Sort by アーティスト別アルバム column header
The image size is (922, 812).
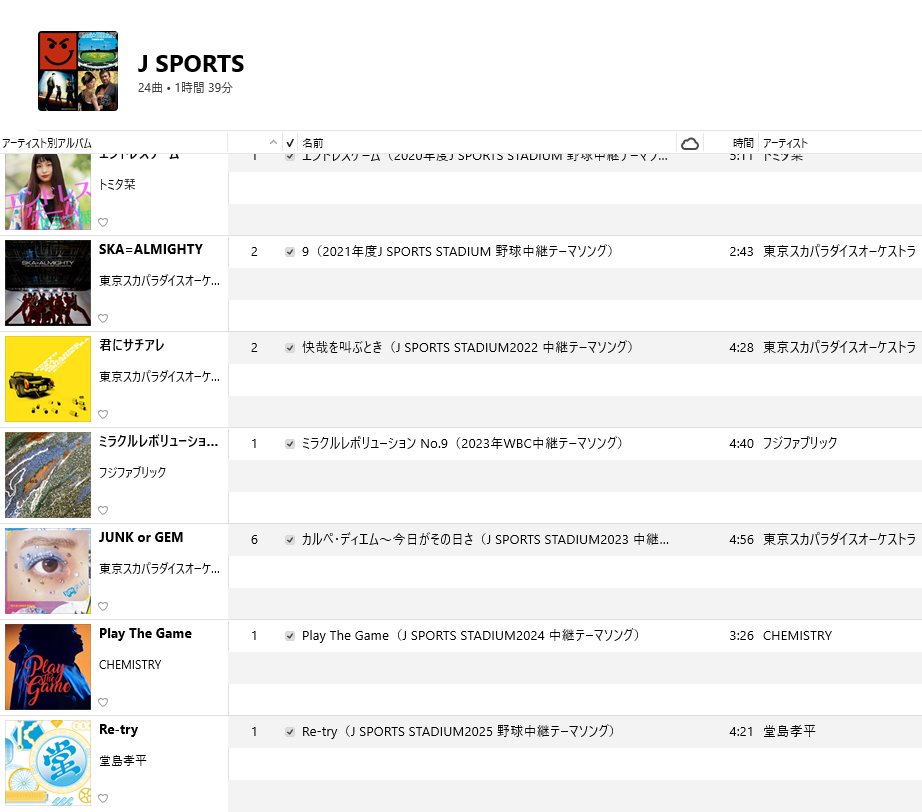[46, 143]
